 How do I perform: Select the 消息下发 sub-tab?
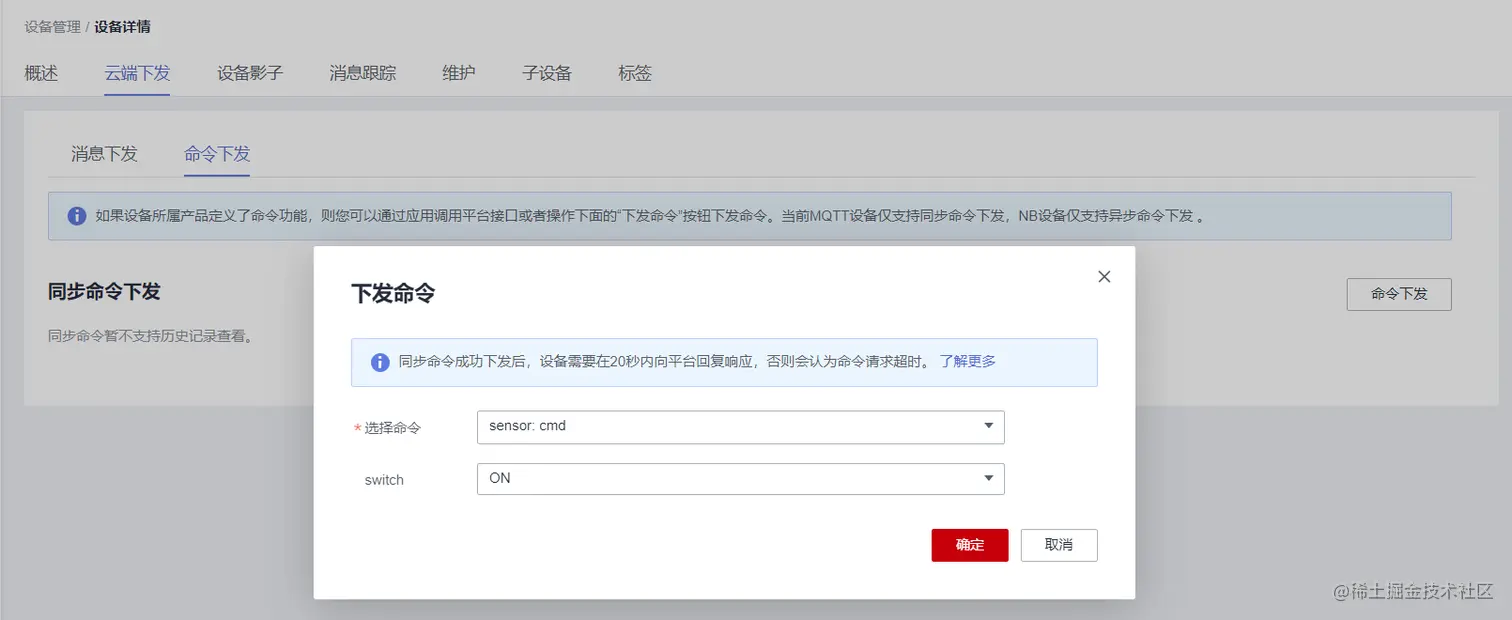pos(104,154)
